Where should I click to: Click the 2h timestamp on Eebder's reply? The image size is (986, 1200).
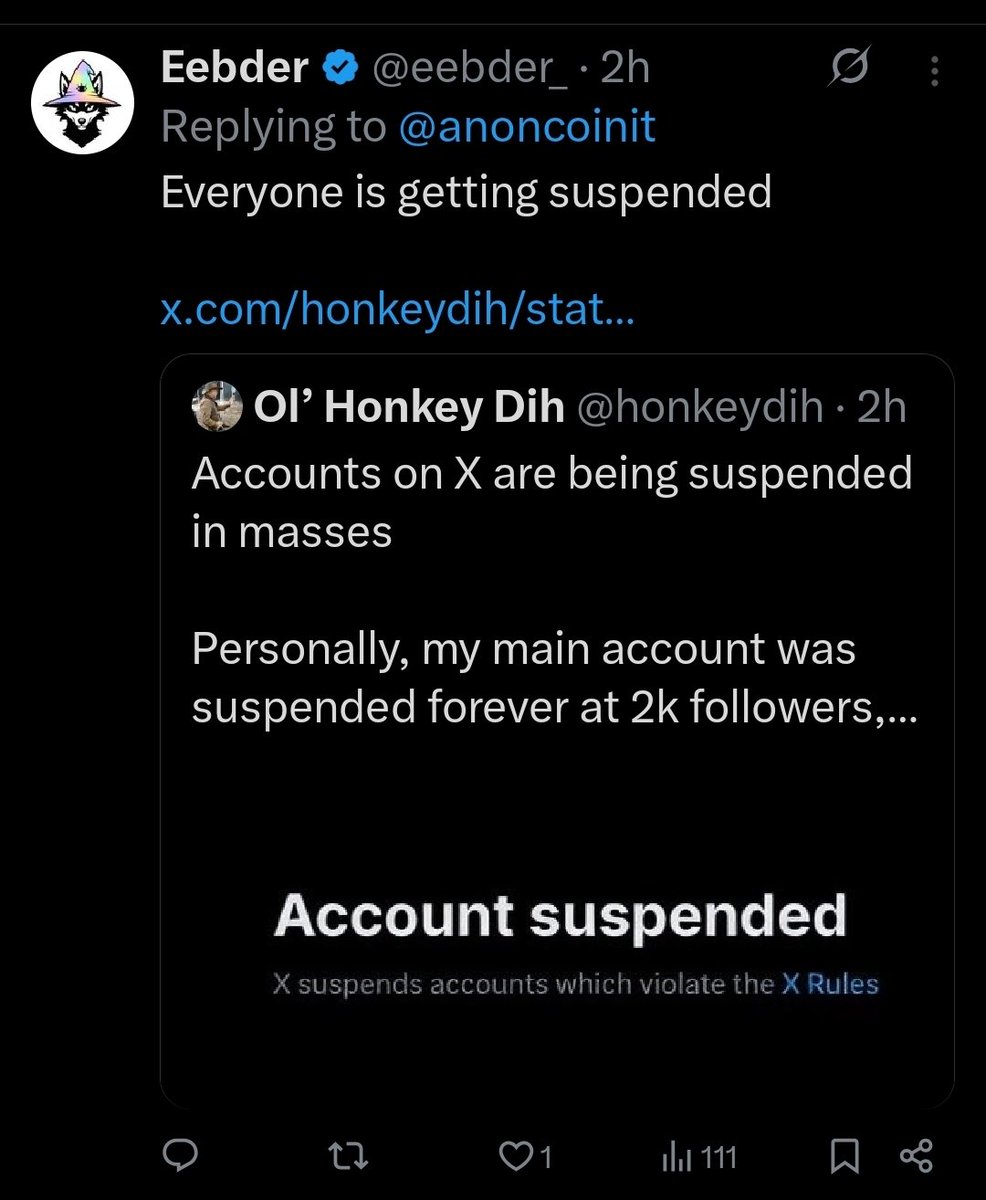coord(625,69)
